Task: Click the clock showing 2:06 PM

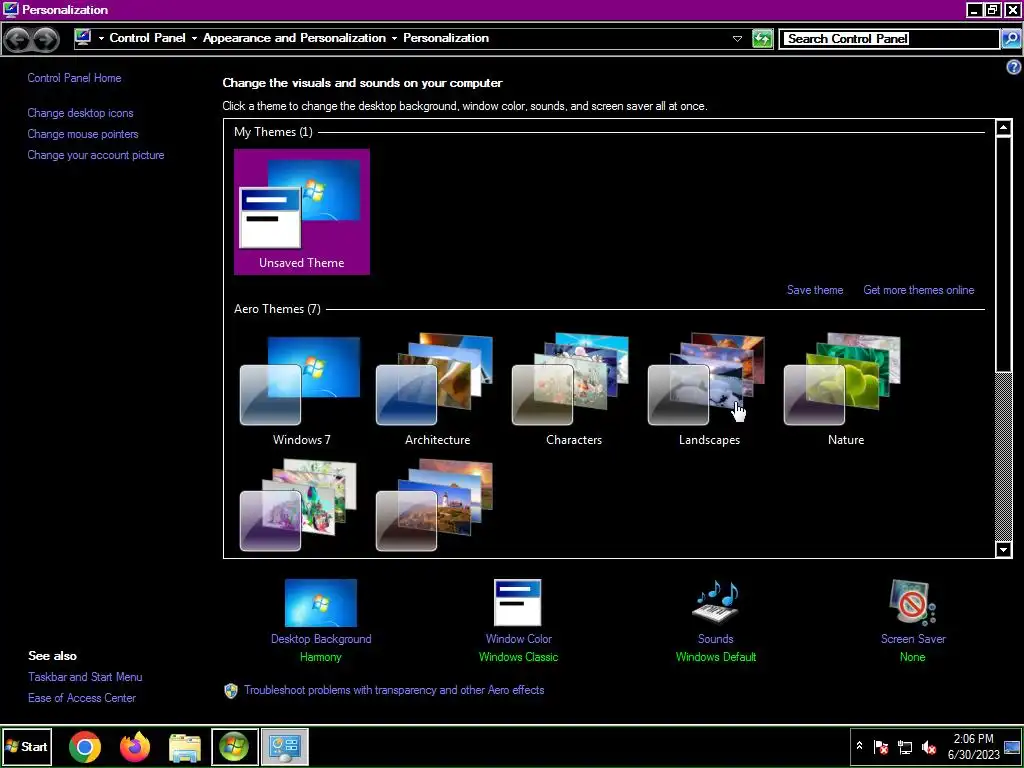Action: click(973, 746)
